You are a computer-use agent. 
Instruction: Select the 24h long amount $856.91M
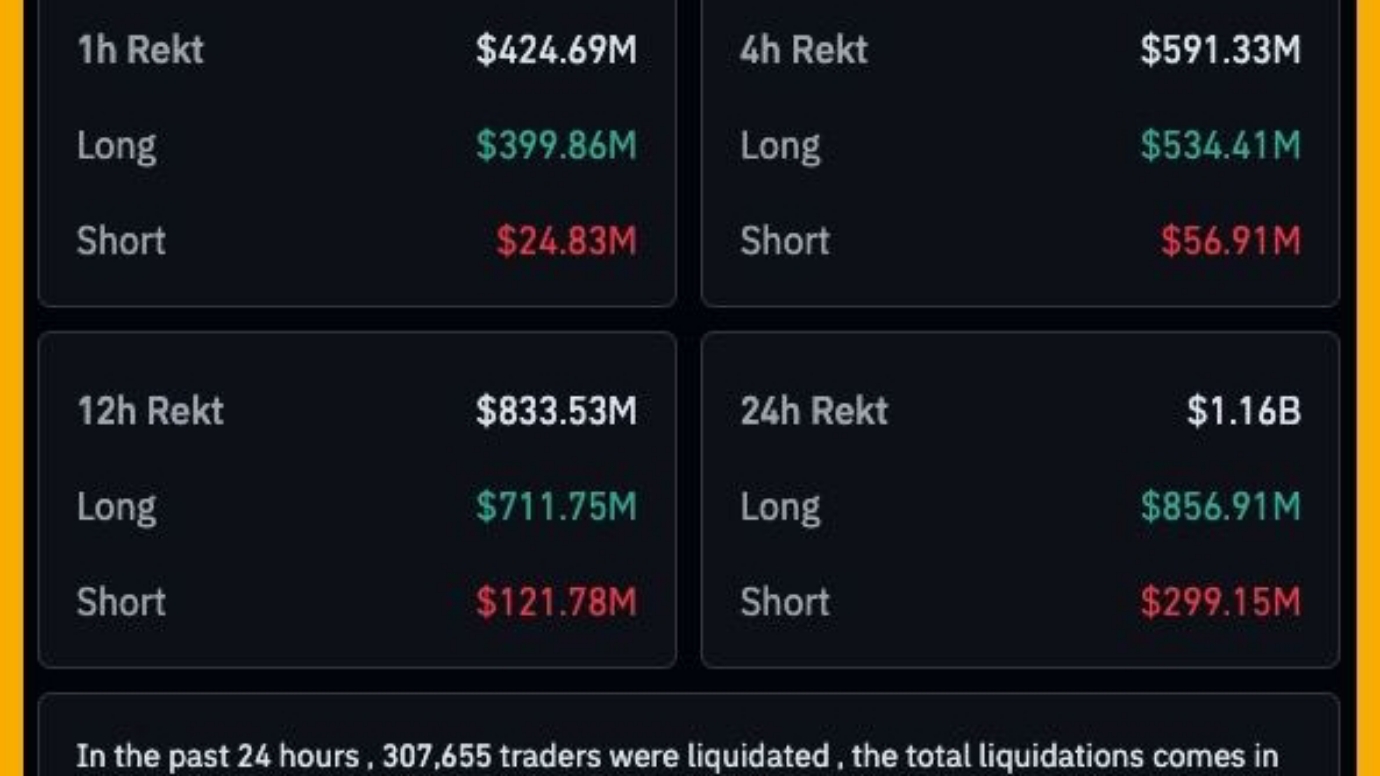pos(1220,507)
